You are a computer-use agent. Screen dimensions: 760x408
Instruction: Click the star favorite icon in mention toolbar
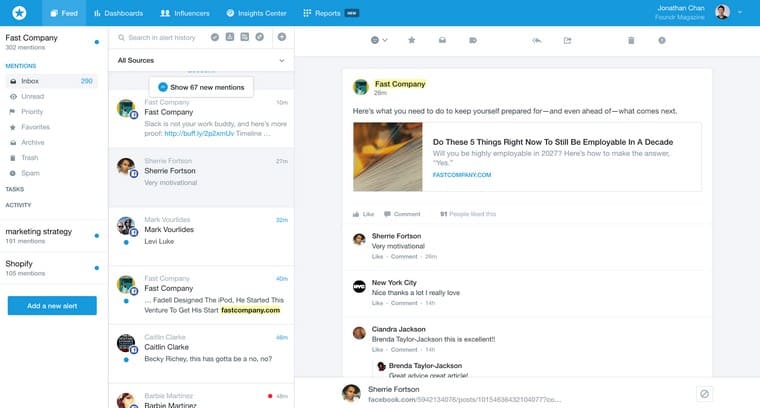click(x=411, y=40)
